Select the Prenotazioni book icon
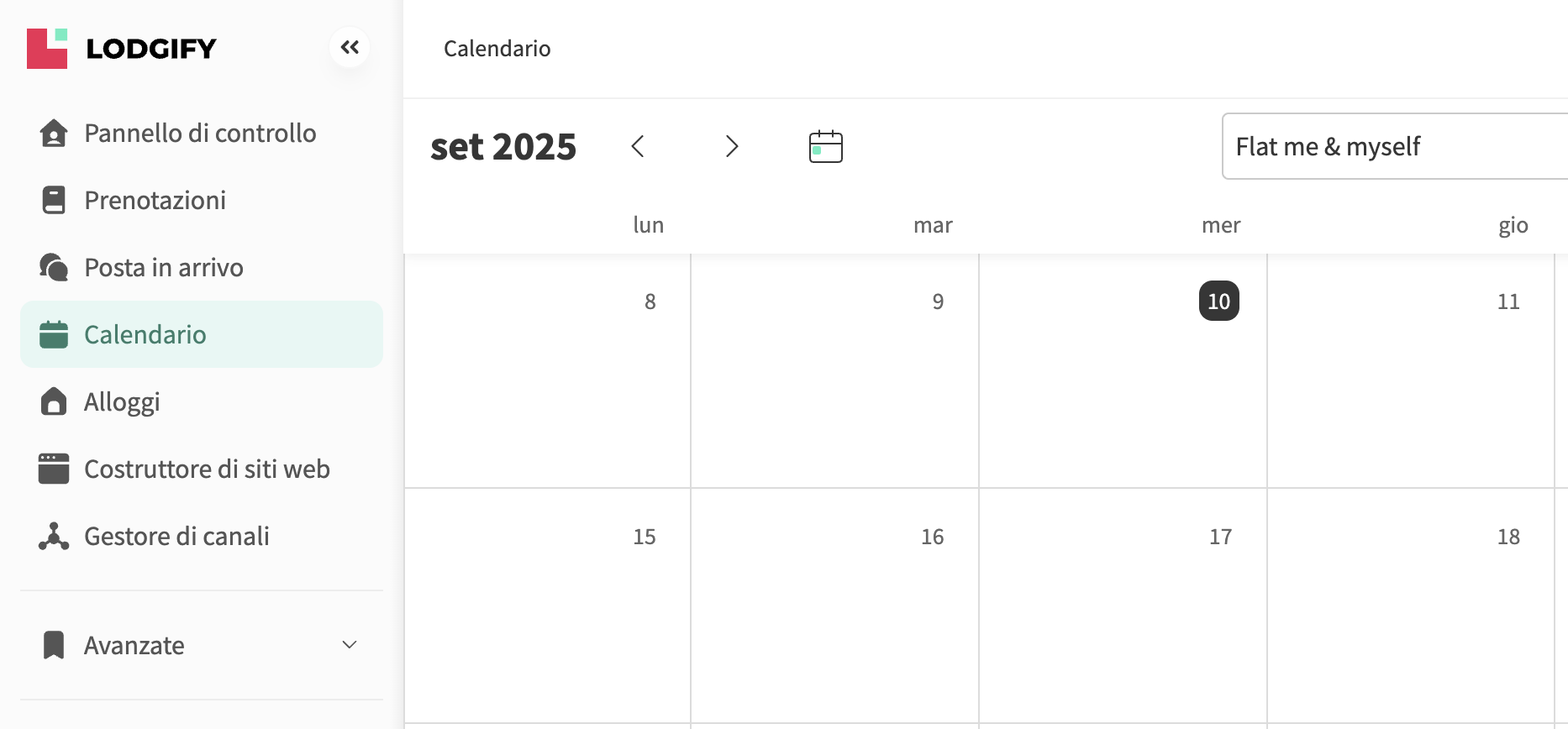Screen dimensions: 1568x729 [x=54, y=200]
